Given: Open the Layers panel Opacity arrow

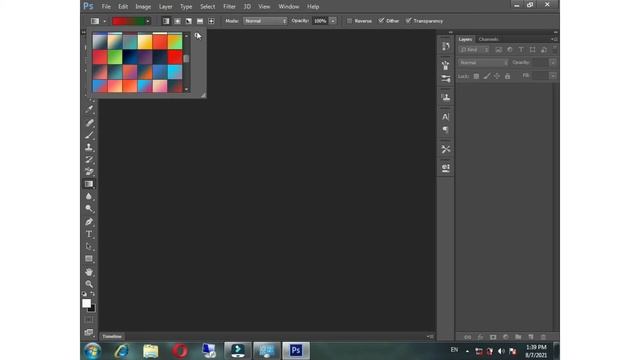Looking at the screenshot, I should (x=553, y=63).
